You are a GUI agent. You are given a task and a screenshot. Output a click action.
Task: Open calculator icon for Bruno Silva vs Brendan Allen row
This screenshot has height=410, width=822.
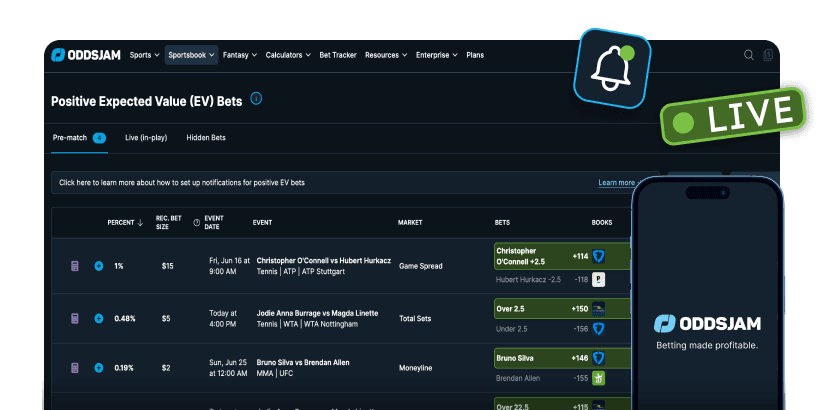pyautogui.click(x=75, y=368)
